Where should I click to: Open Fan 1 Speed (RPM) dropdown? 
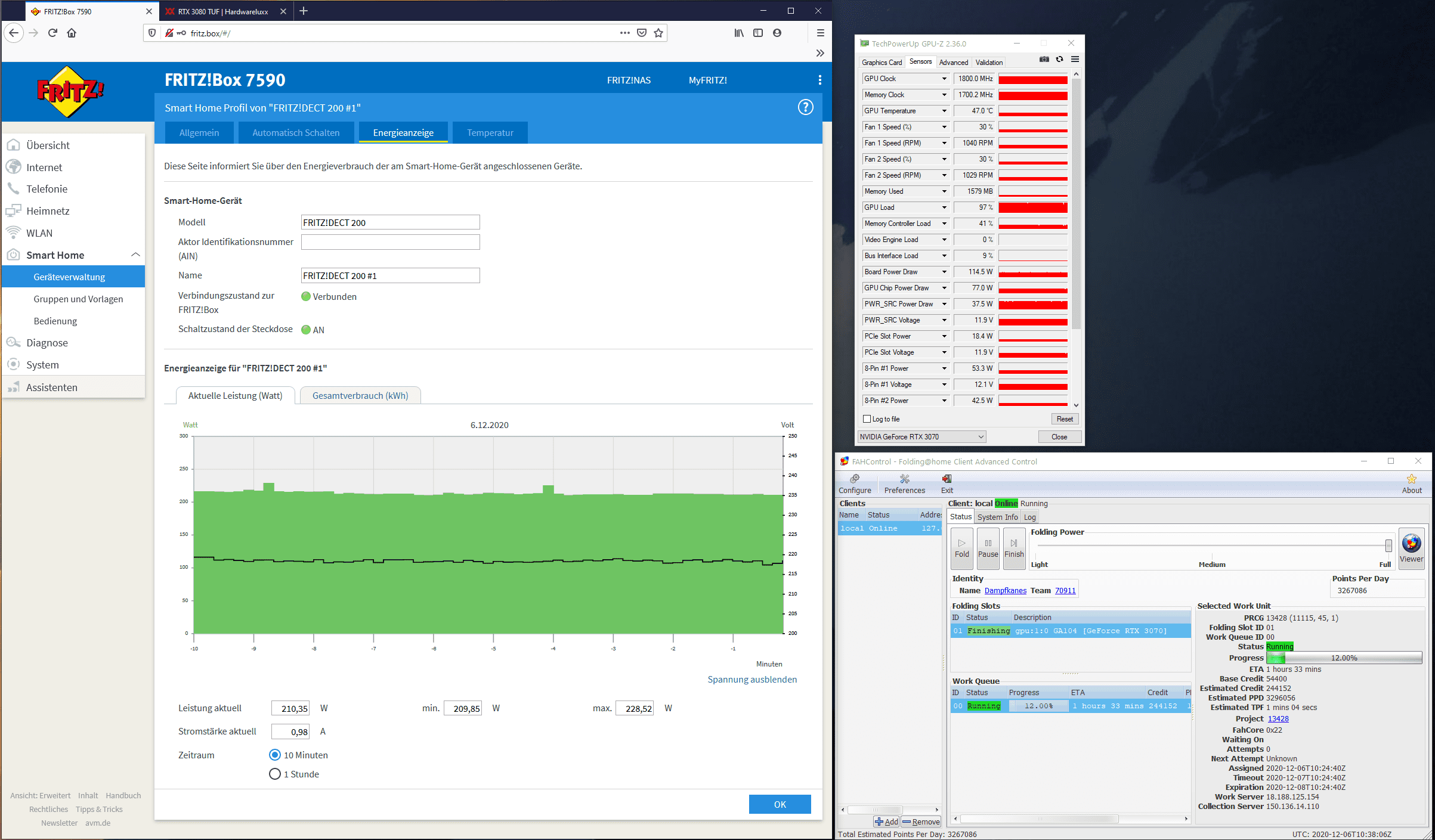tap(944, 143)
